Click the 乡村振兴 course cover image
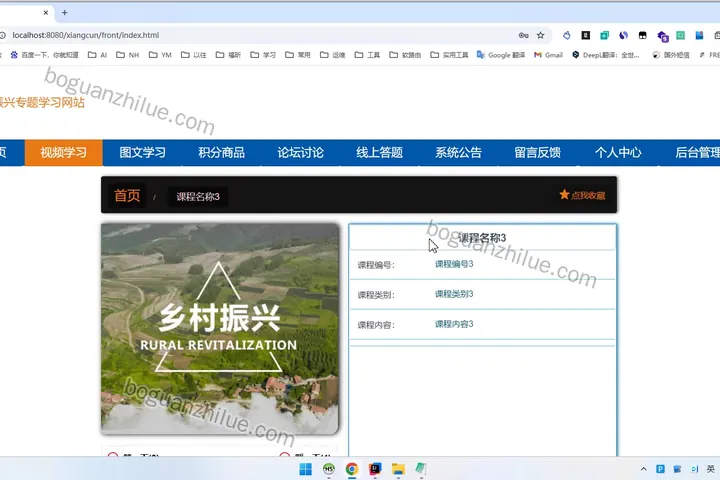 219,329
